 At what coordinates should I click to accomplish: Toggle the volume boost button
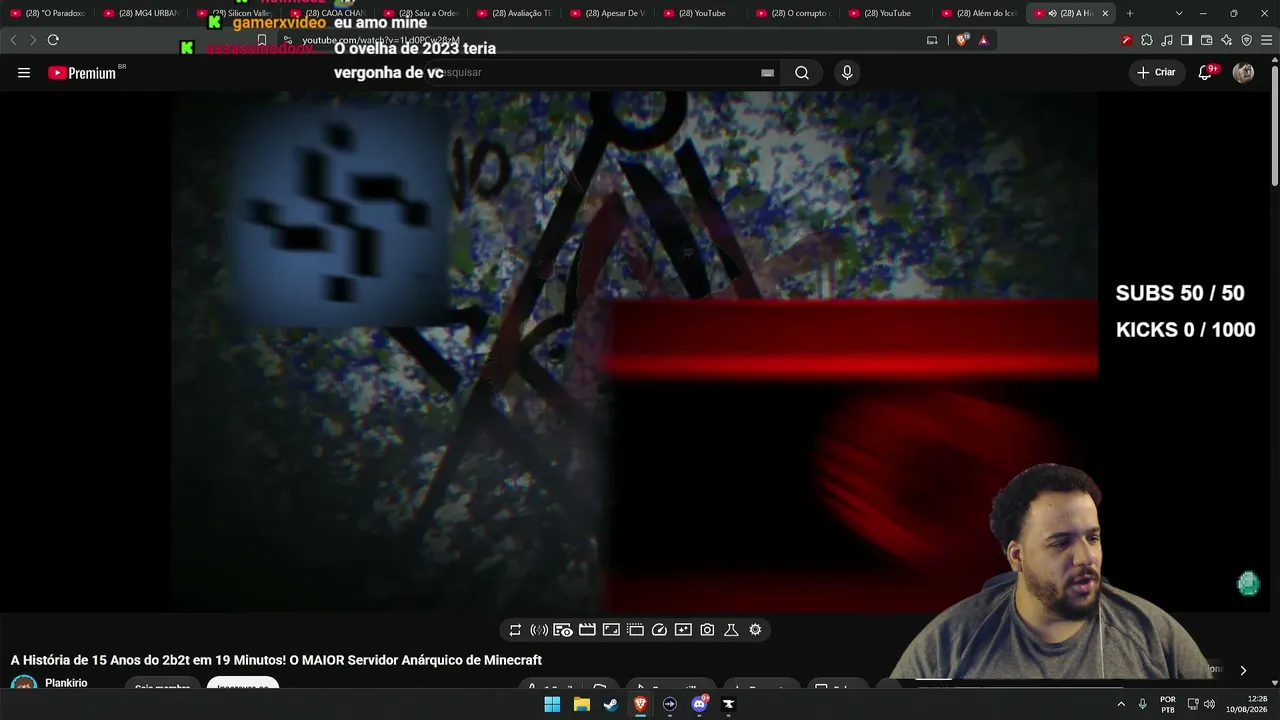(539, 630)
